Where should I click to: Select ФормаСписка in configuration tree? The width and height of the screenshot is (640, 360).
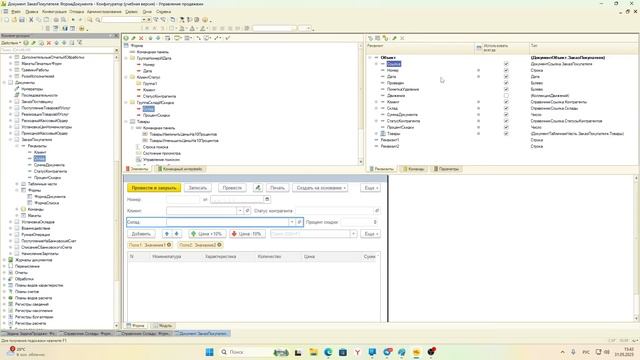click(47, 203)
